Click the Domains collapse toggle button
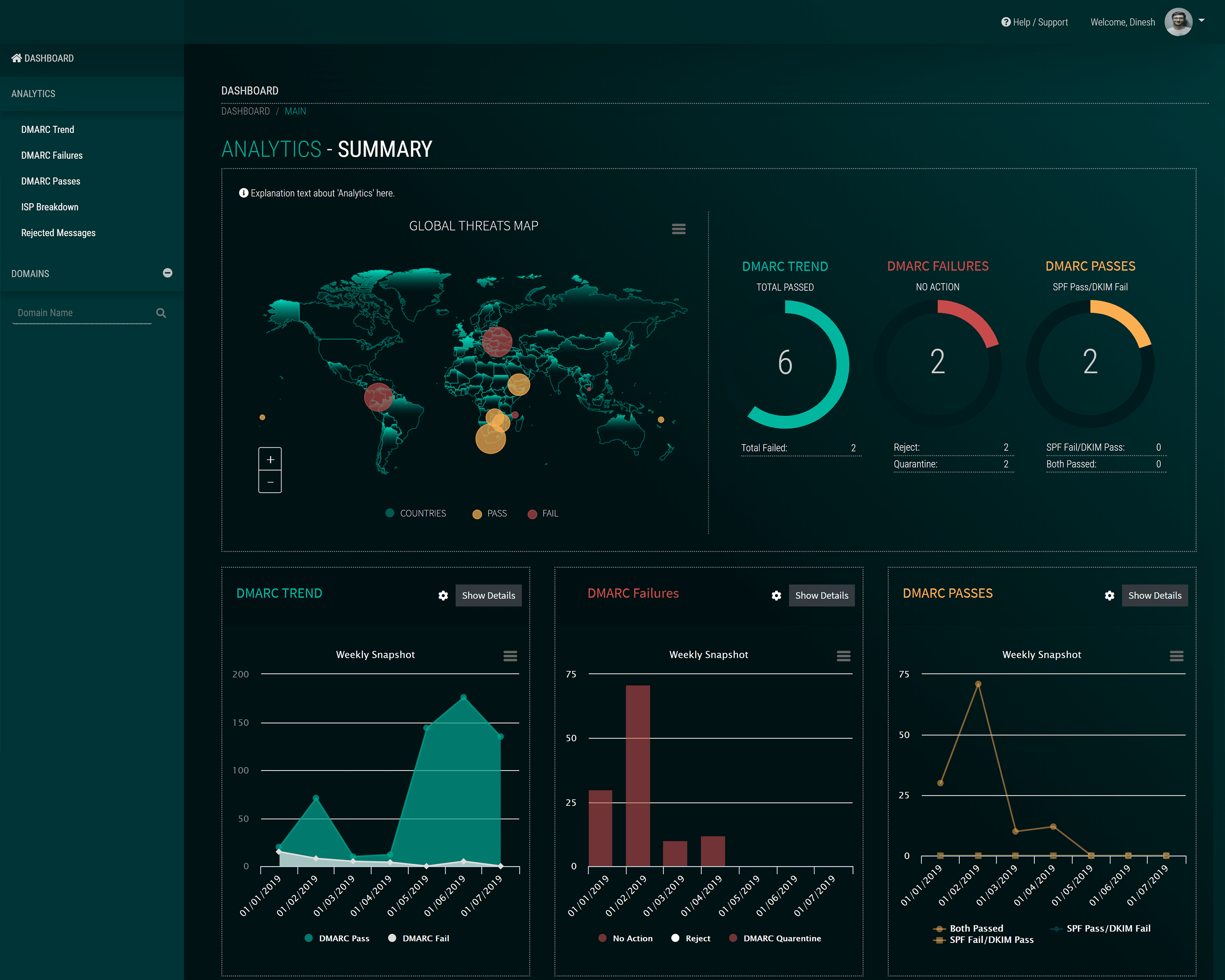This screenshot has height=980, width=1225. coord(168,272)
